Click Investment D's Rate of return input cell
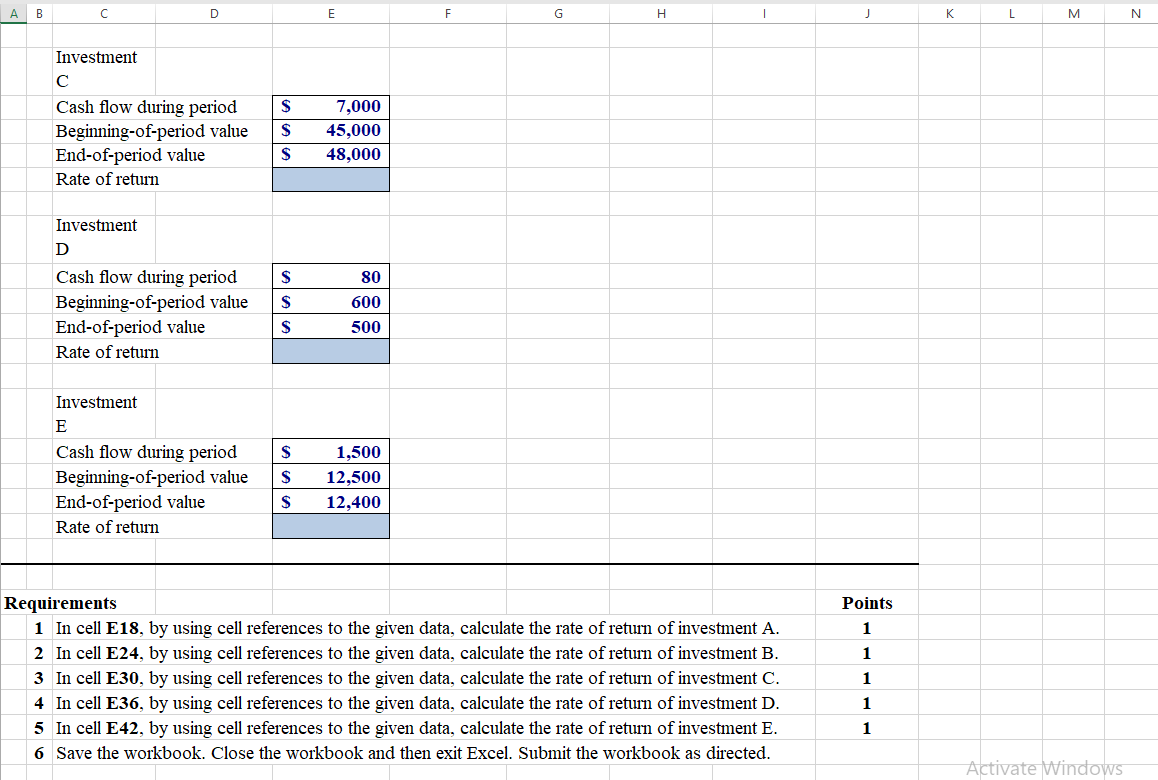The height and width of the screenshot is (780, 1158). click(330, 351)
